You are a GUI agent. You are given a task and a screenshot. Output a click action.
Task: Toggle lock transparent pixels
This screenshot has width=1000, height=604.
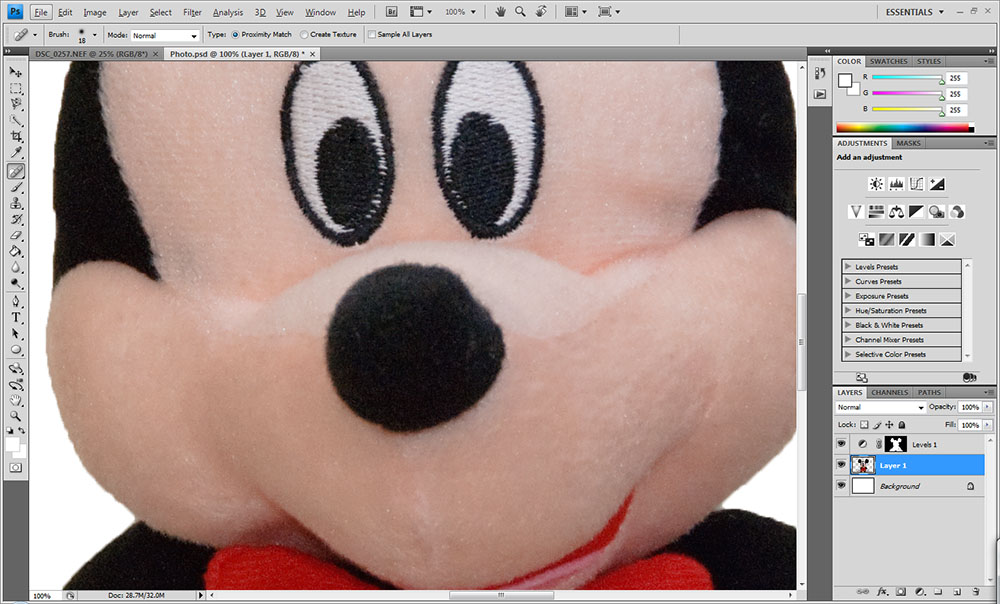[x=864, y=425]
